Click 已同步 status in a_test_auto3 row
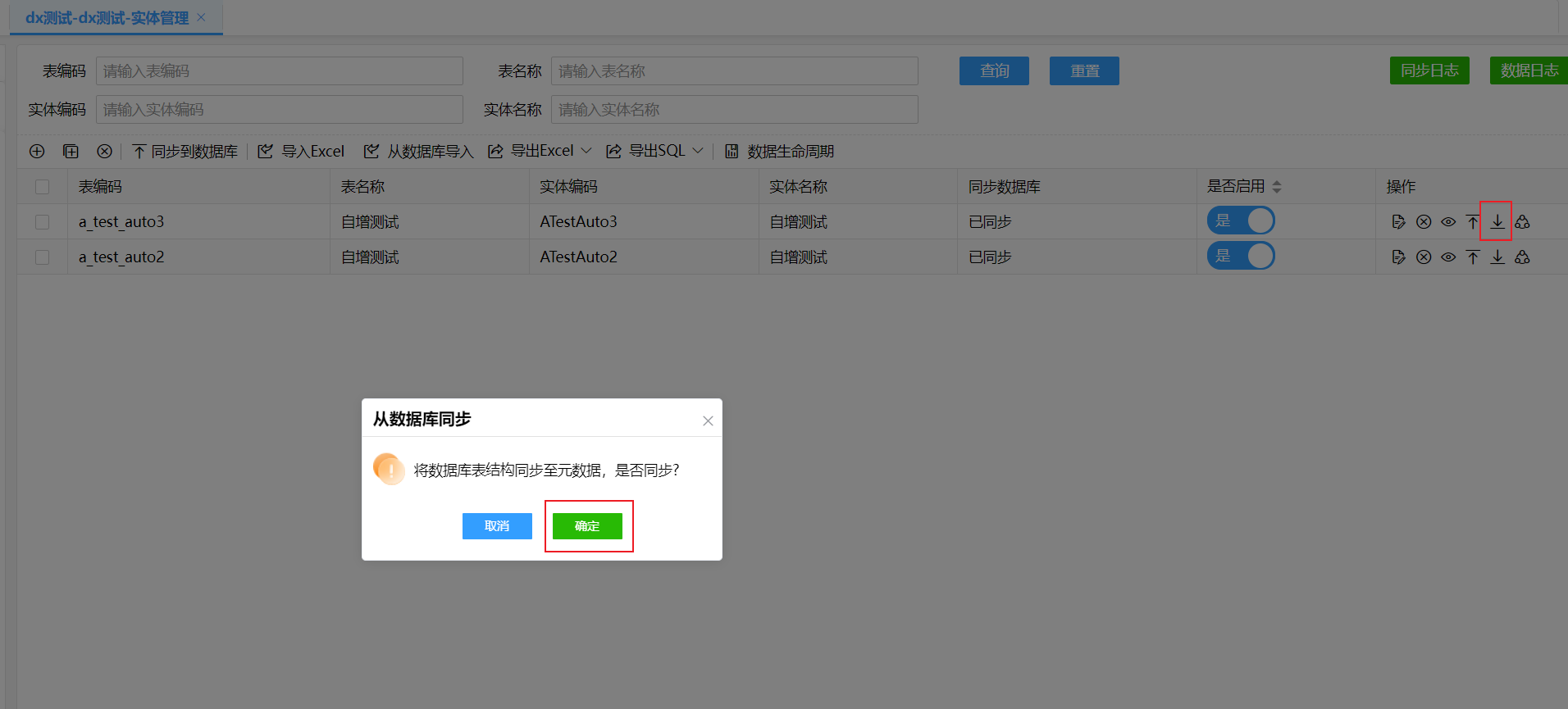 click(x=990, y=222)
